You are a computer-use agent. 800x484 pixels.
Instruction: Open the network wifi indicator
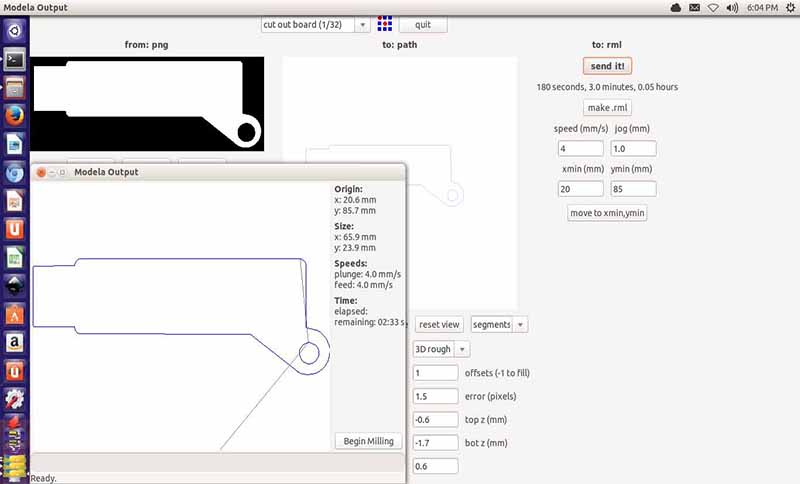(713, 8)
